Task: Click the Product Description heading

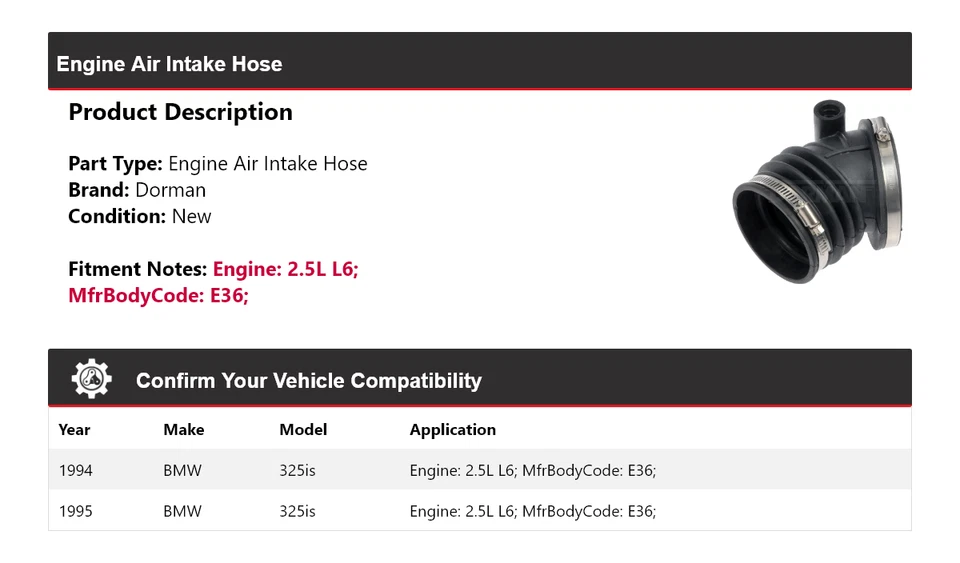Action: click(x=180, y=112)
